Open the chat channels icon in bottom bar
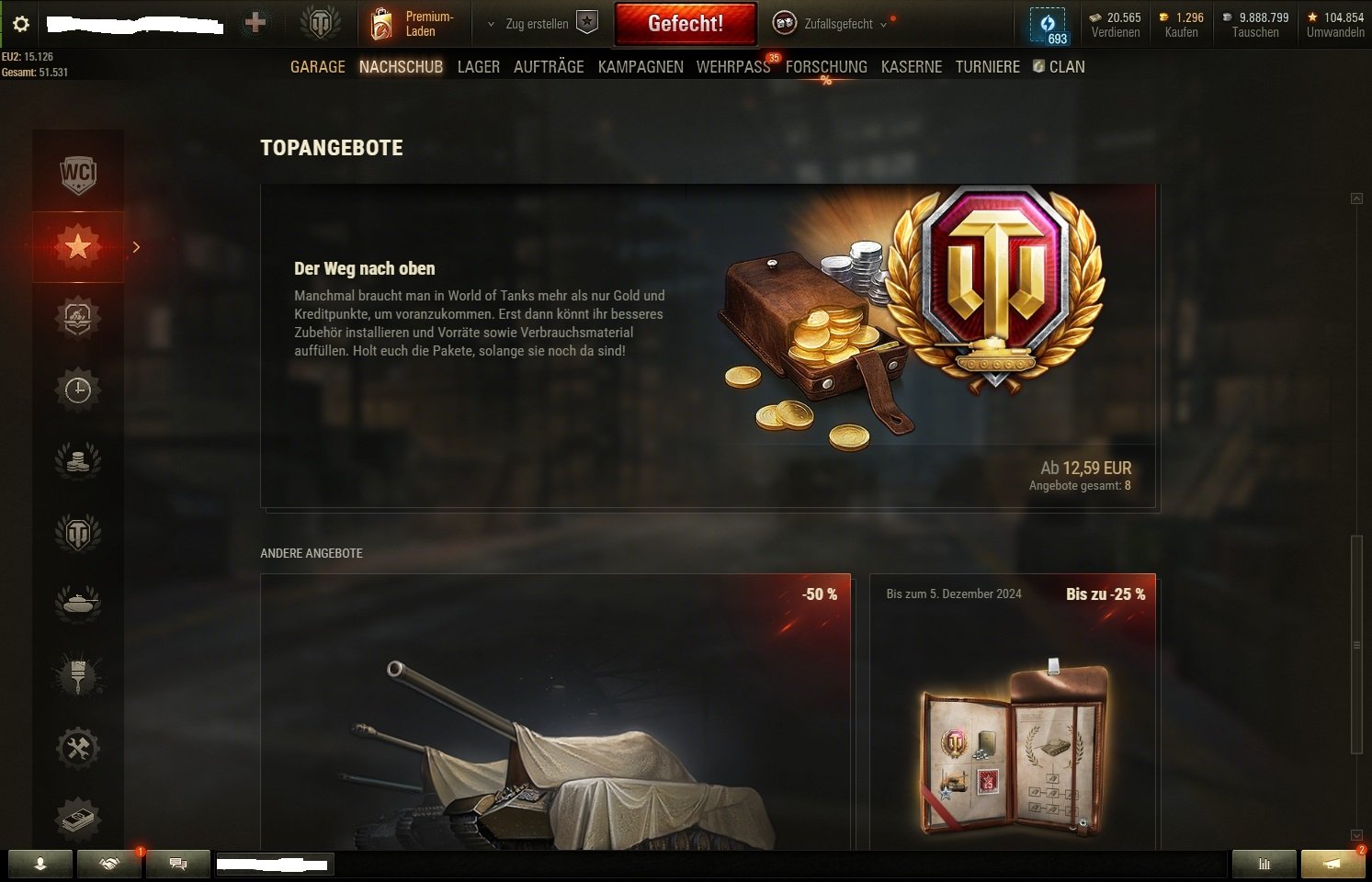Screen dimensions: 1372x882 click(x=178, y=864)
